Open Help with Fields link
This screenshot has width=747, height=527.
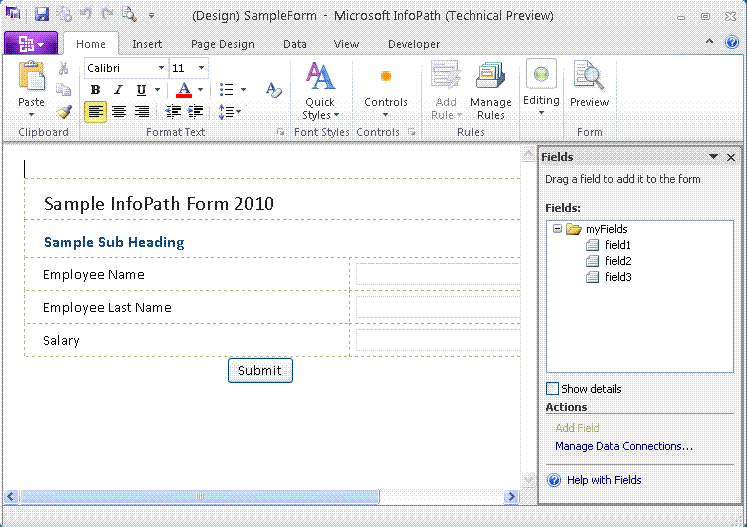point(604,480)
